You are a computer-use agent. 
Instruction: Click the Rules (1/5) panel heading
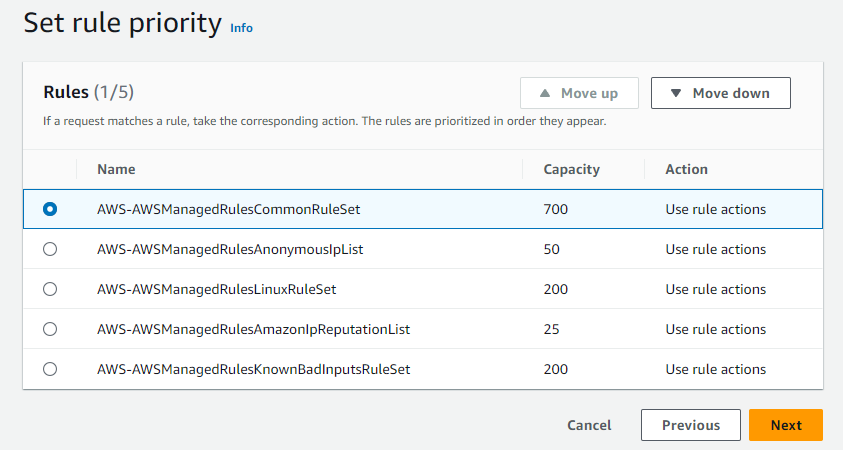click(89, 92)
